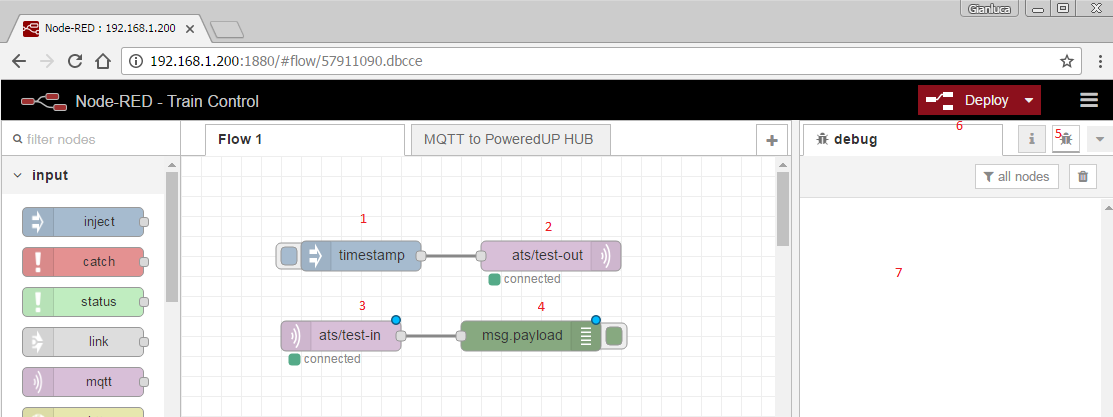Click the ats/test-in node output port
The width and height of the screenshot is (1113, 417).
400,335
